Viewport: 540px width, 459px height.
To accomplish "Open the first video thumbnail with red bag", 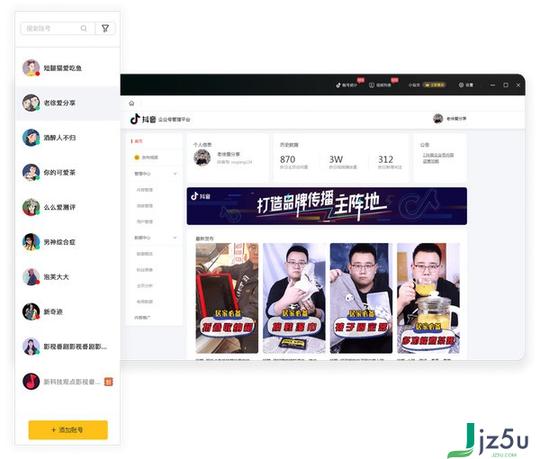I will click(x=227, y=298).
